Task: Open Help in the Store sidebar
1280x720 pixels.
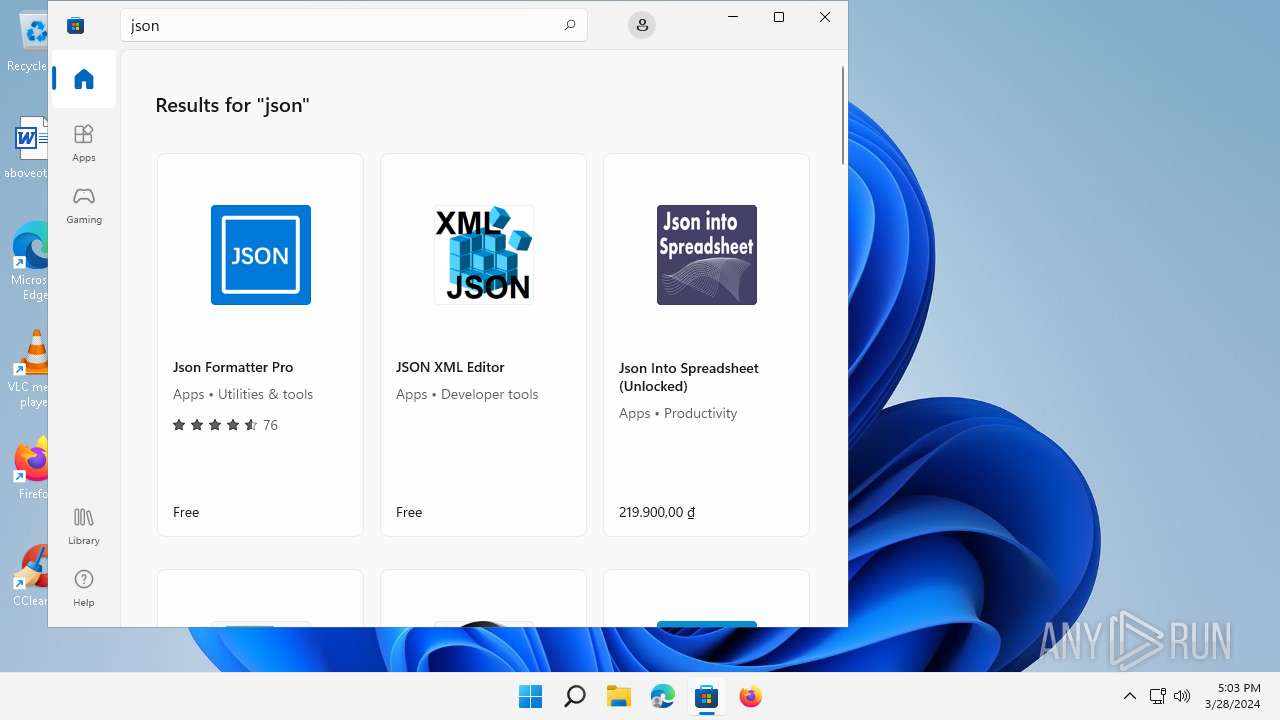Action: coord(84,588)
